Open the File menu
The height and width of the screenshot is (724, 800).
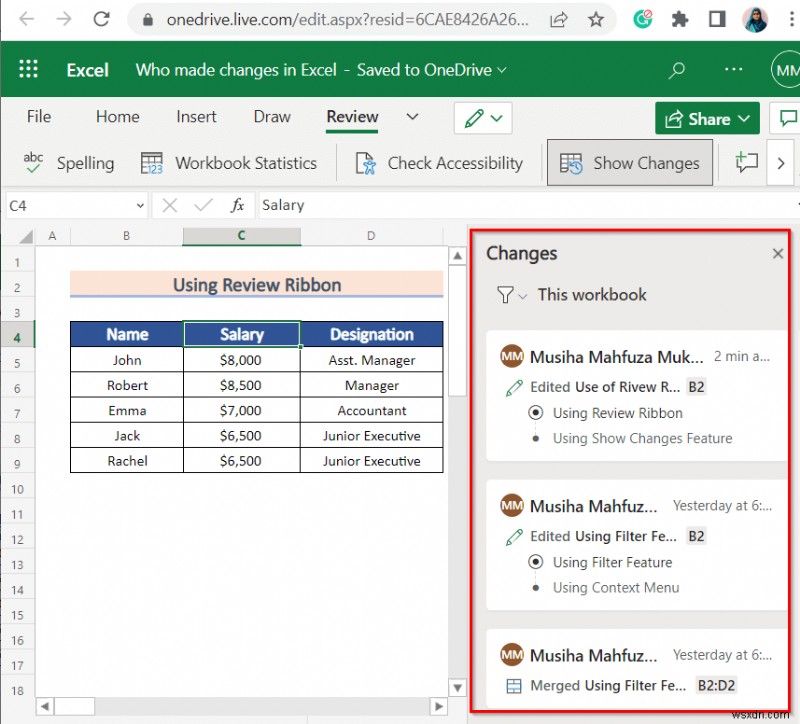pyautogui.click(x=38, y=117)
